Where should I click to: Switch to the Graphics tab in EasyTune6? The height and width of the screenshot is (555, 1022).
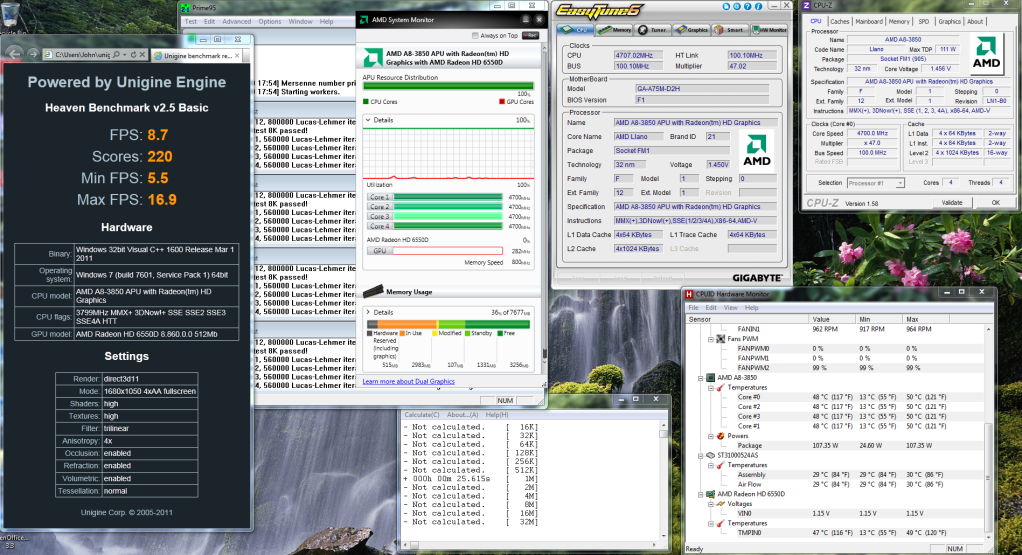point(693,30)
